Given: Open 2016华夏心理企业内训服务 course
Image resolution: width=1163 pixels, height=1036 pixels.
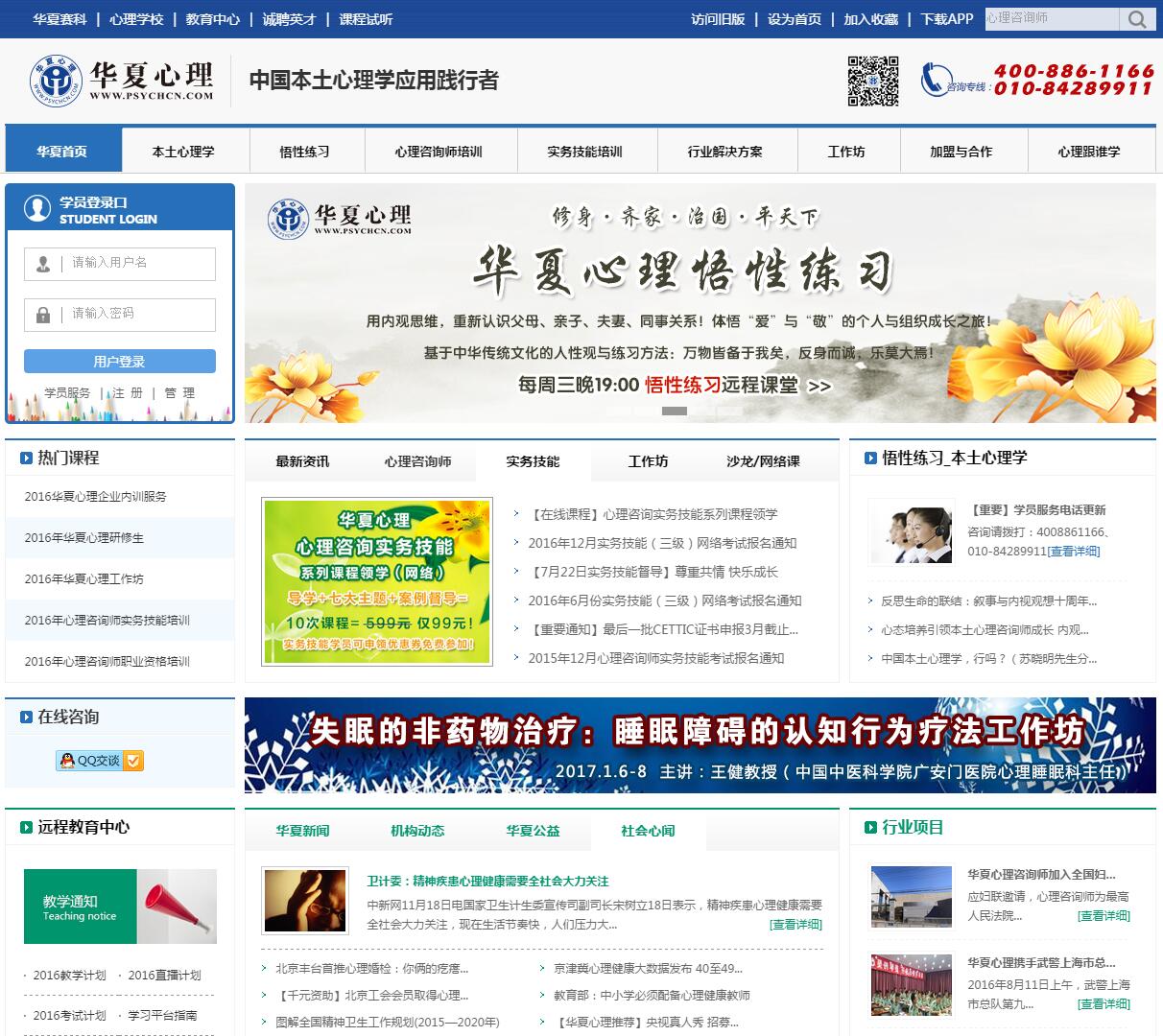Looking at the screenshot, I should coord(96,497).
